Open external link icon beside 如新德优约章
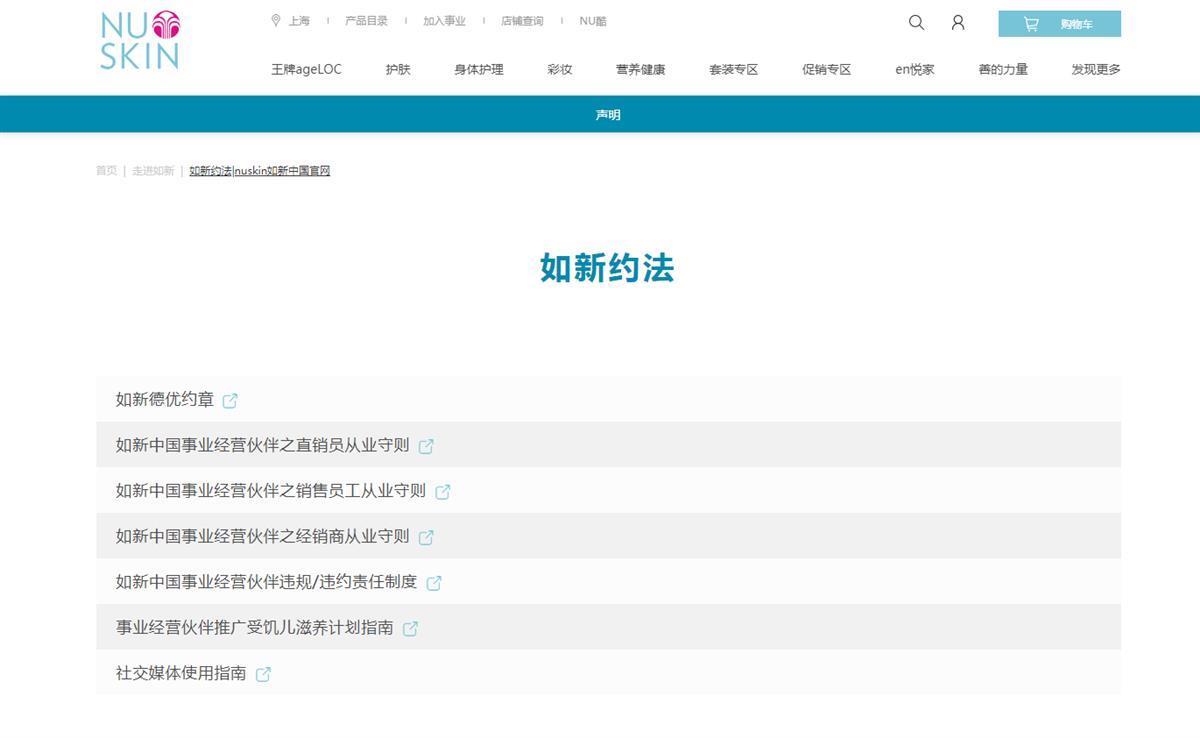Image resolution: width=1200 pixels, height=738 pixels. [230, 401]
